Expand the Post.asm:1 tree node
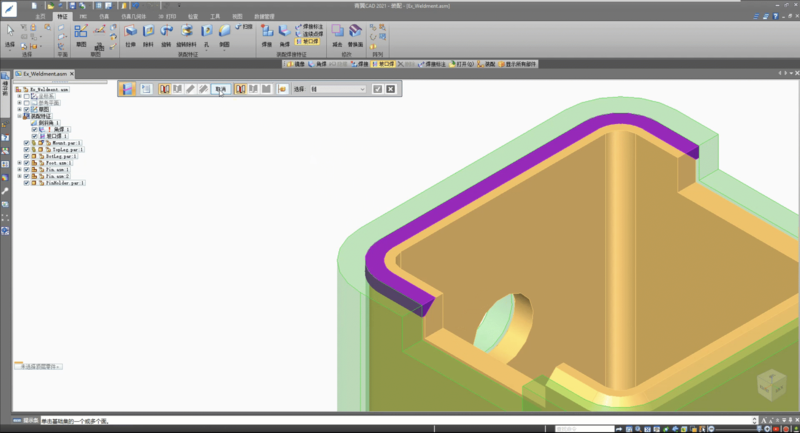The height and width of the screenshot is (433, 800). point(19,164)
